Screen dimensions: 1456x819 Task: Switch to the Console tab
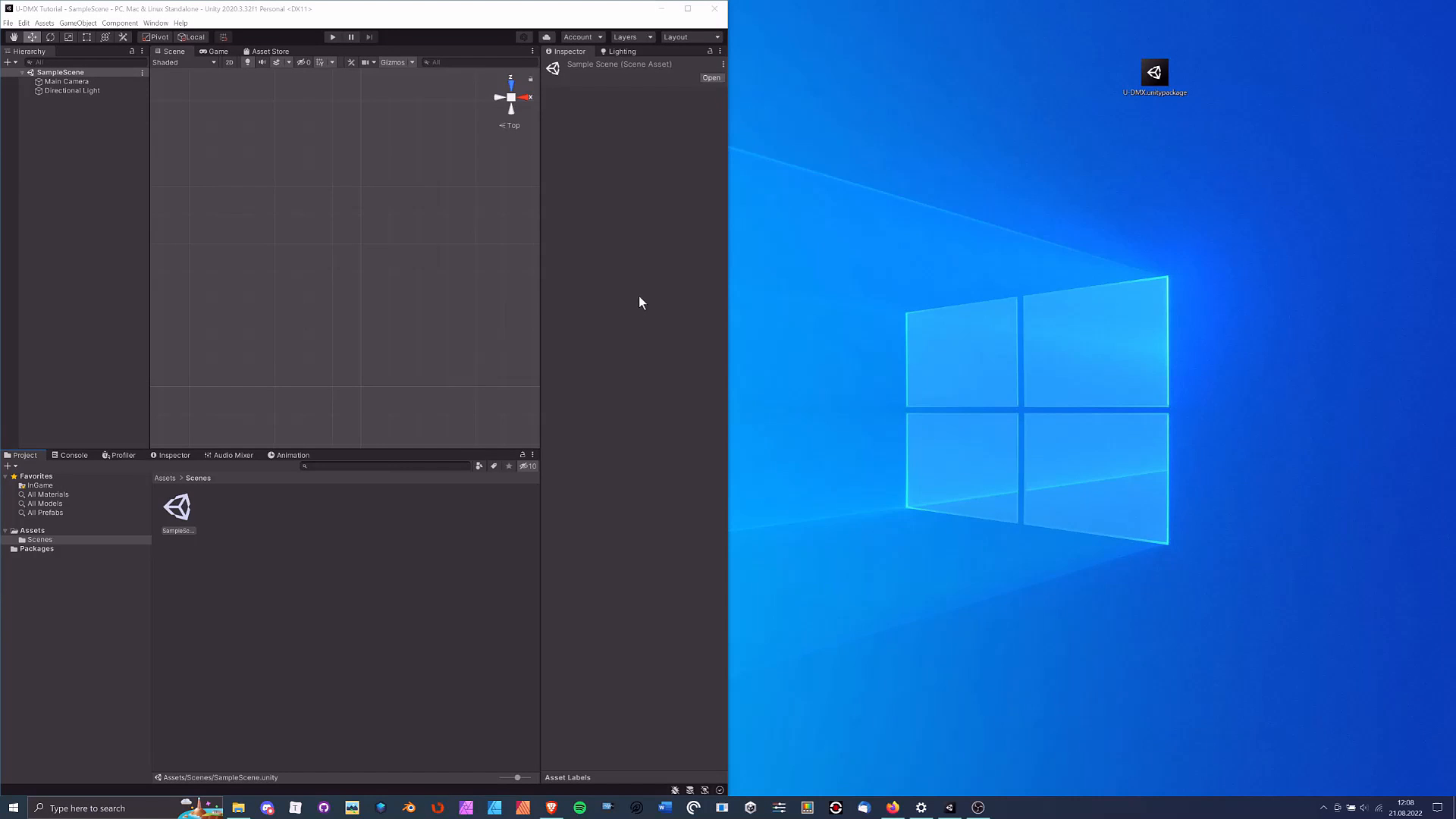coord(70,456)
